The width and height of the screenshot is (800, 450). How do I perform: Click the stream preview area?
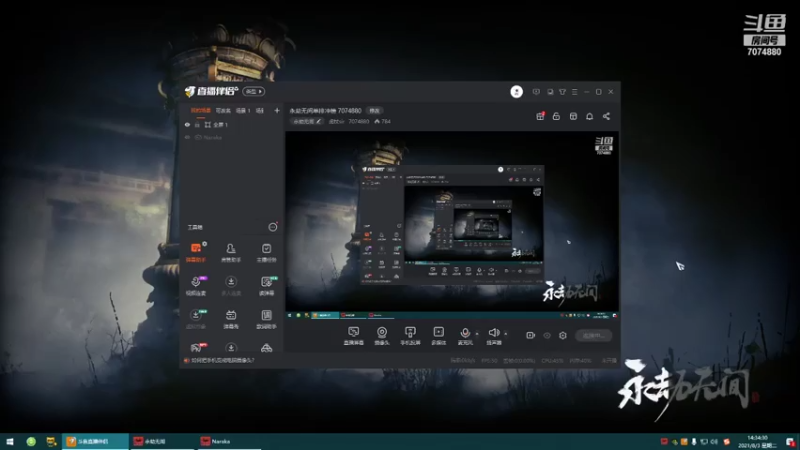452,226
